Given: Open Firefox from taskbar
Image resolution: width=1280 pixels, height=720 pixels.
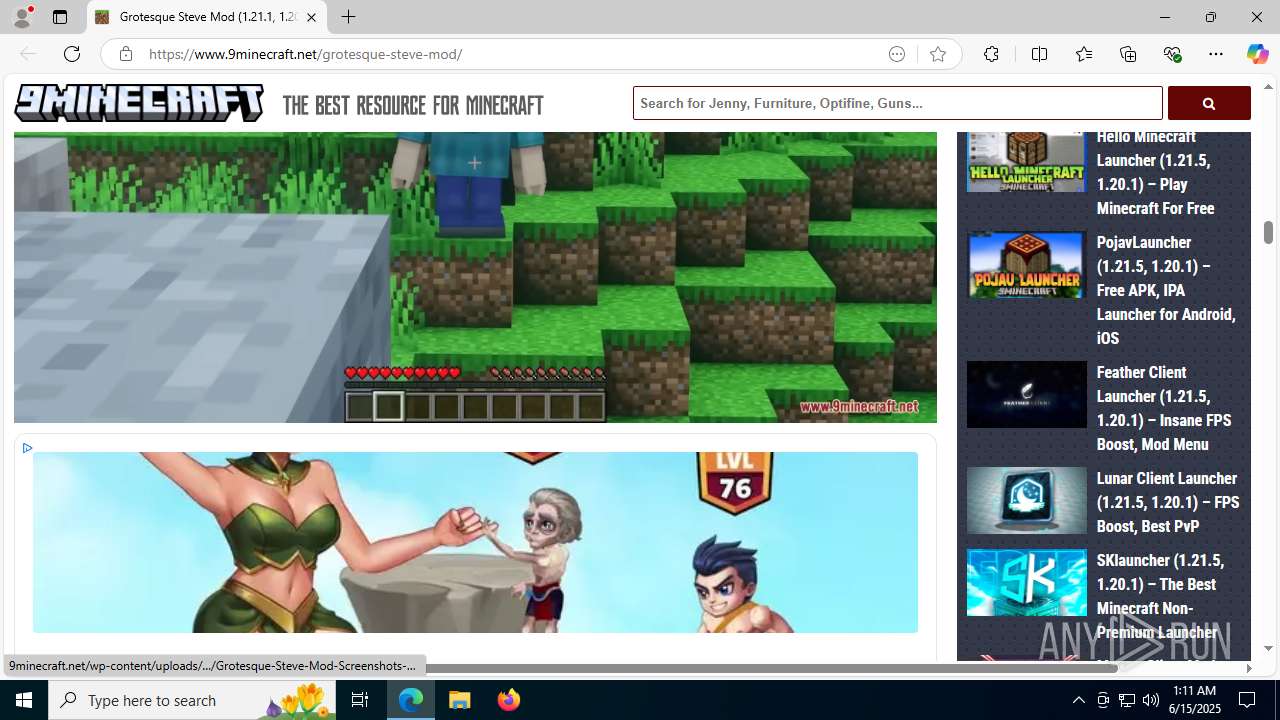Looking at the screenshot, I should [x=509, y=700].
